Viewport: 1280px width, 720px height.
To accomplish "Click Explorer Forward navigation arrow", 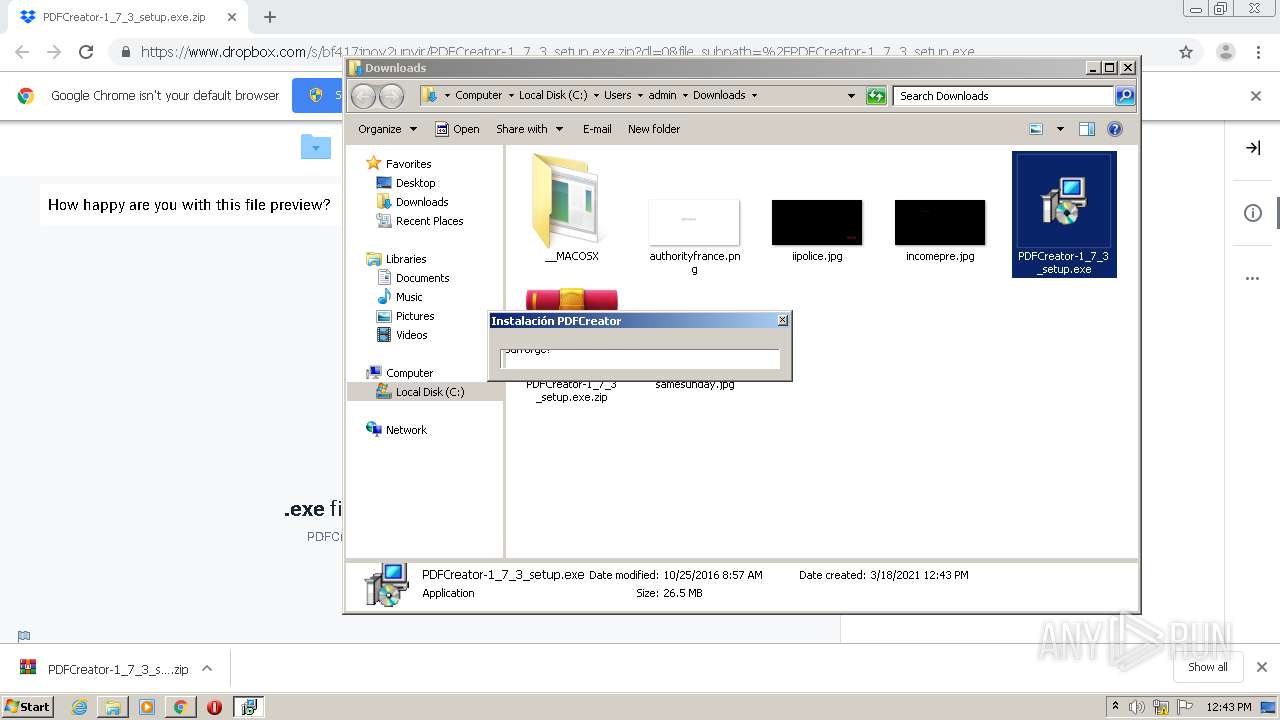I will [x=391, y=96].
